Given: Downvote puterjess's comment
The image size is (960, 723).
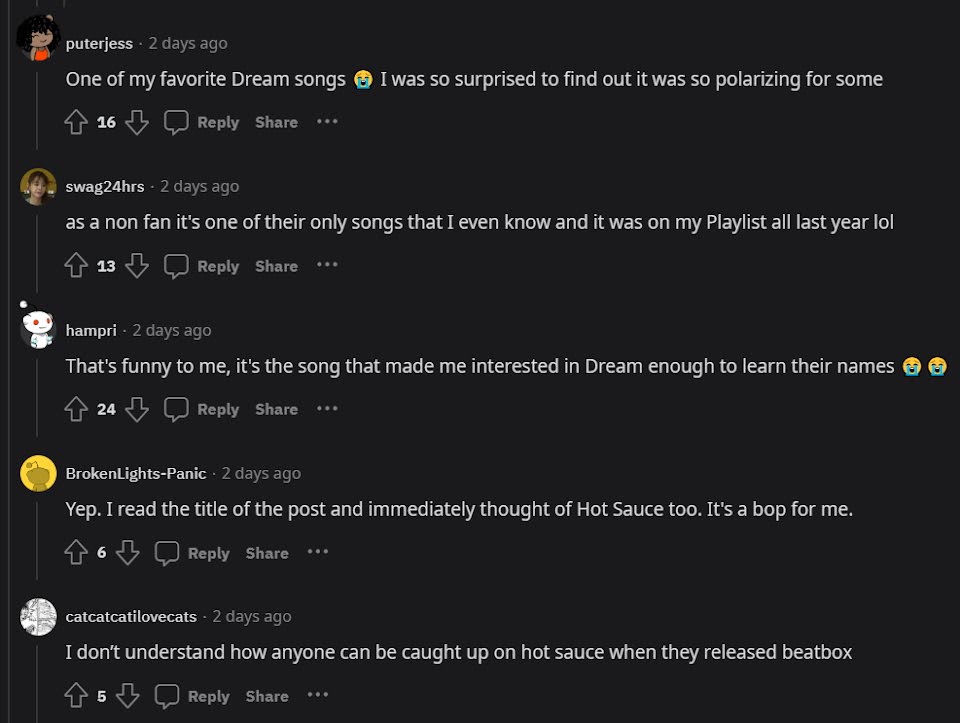Looking at the screenshot, I should click(x=137, y=122).
